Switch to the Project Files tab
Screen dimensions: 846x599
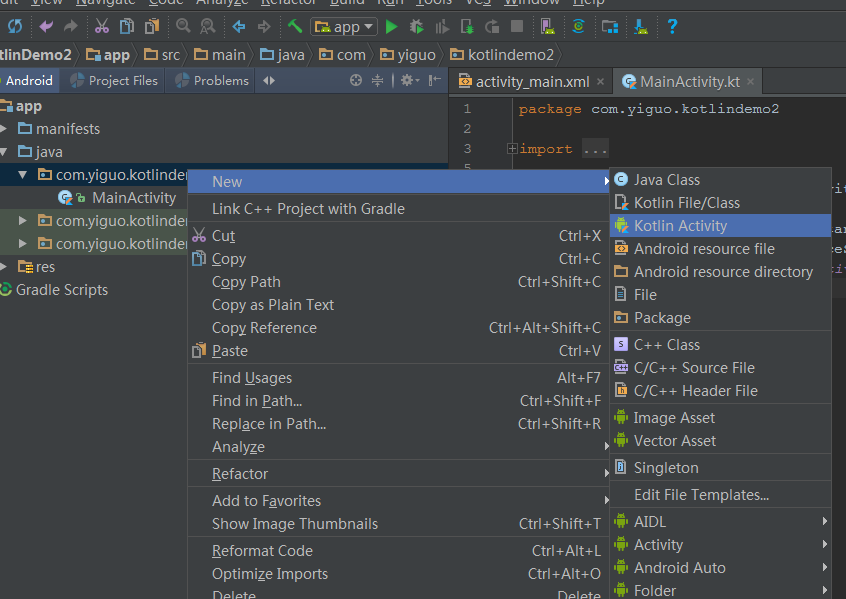[114, 80]
